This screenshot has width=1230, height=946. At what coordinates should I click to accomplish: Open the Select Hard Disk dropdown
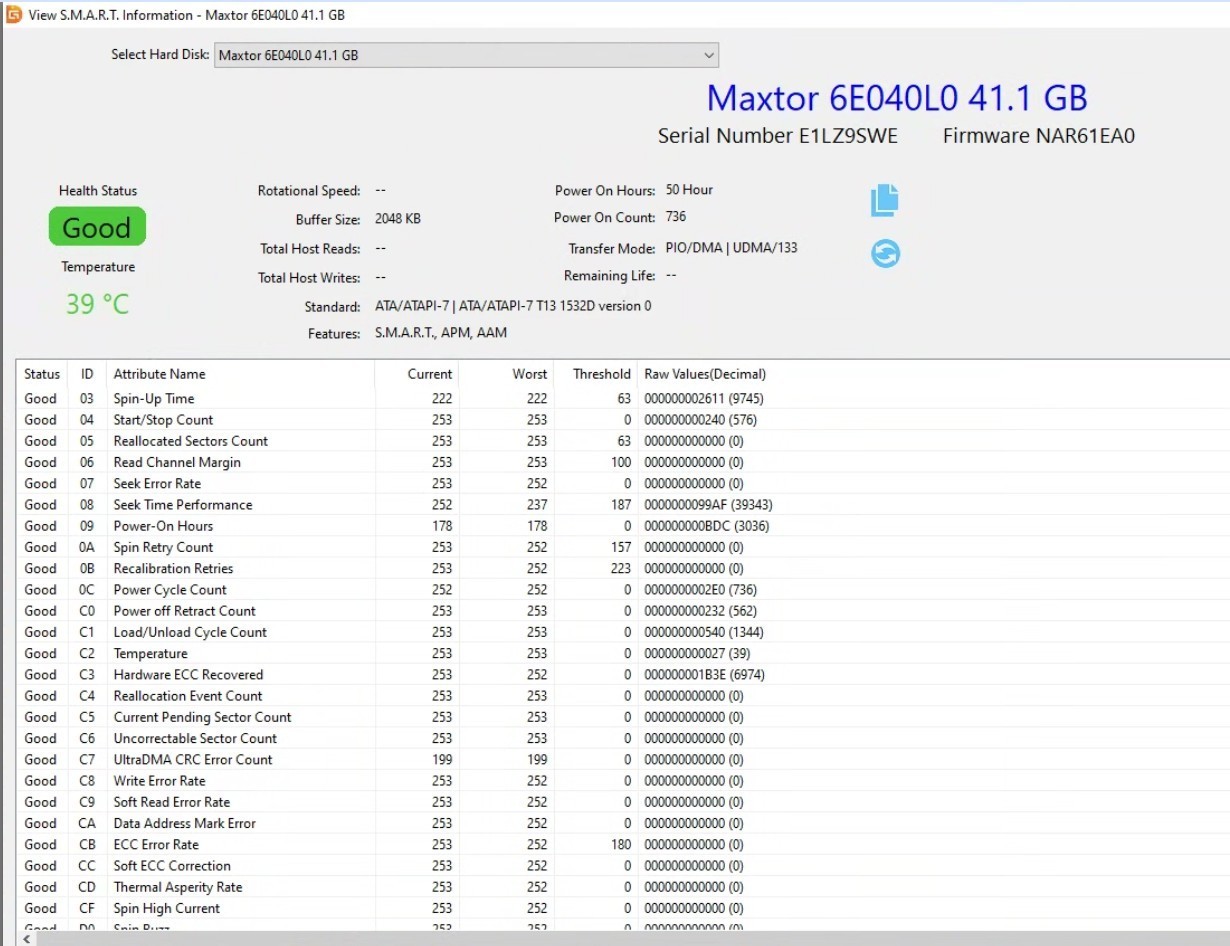click(x=466, y=55)
